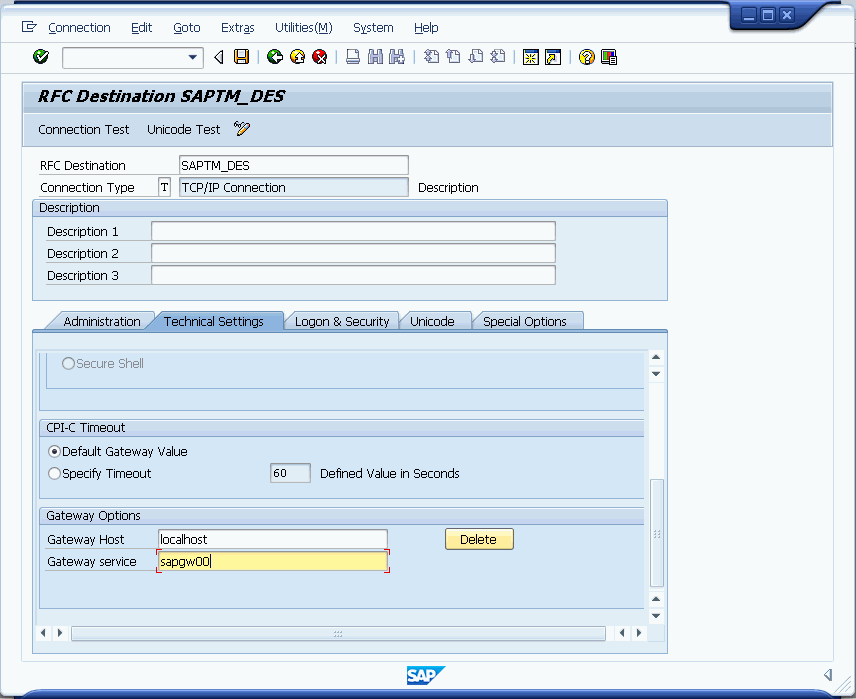Click the Create New Session icon
Viewport: 856px width, 699px height.
click(531, 57)
